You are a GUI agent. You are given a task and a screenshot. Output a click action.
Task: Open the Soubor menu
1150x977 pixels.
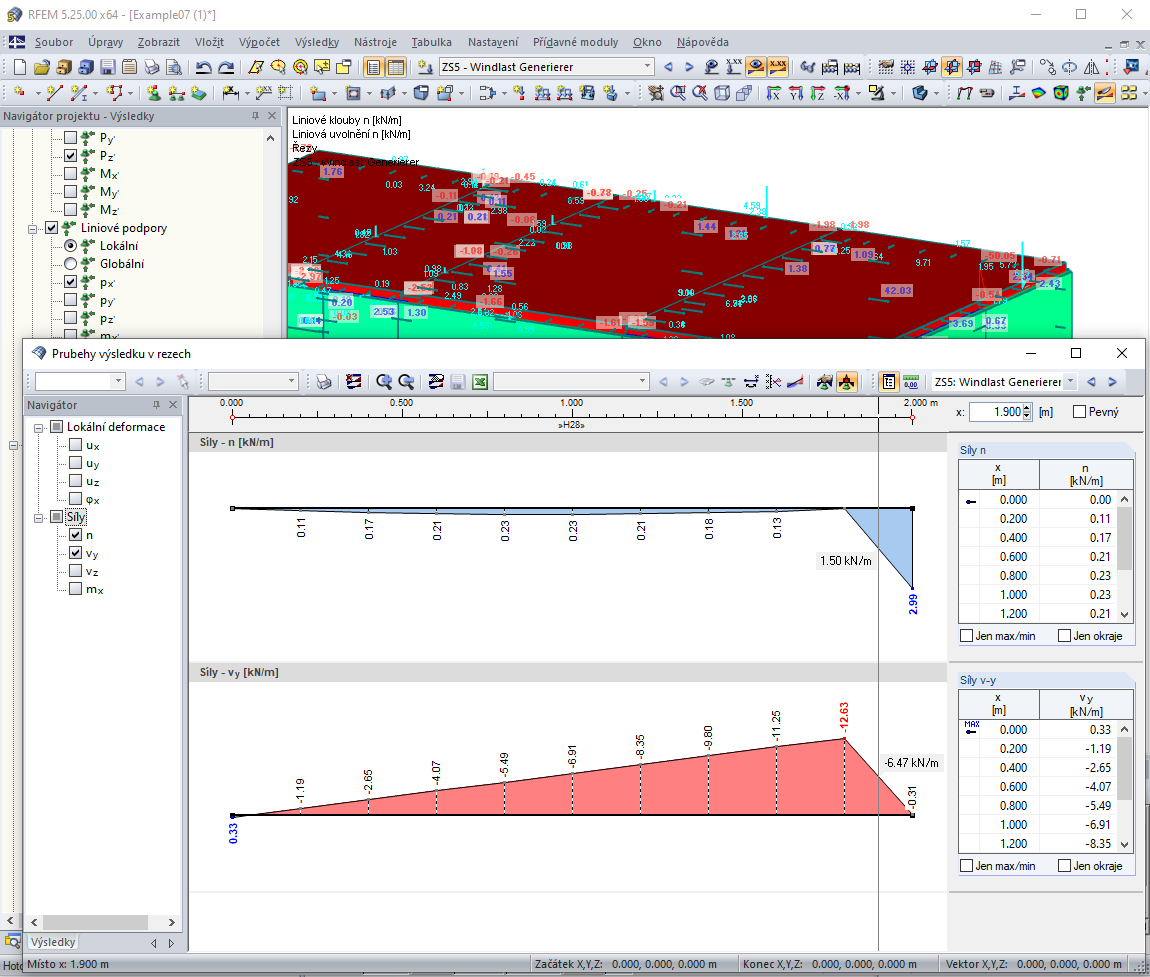coord(54,43)
